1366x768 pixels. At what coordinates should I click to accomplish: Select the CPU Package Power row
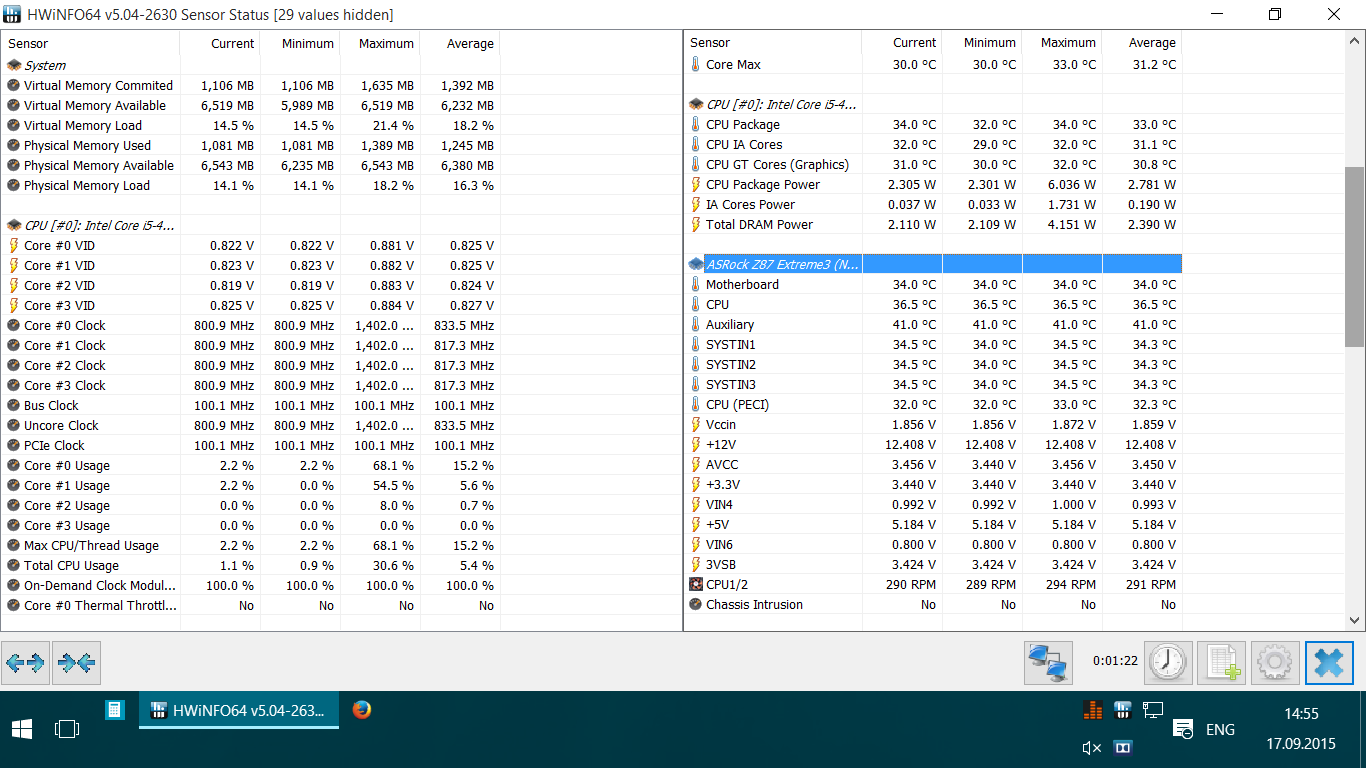[x=934, y=184]
